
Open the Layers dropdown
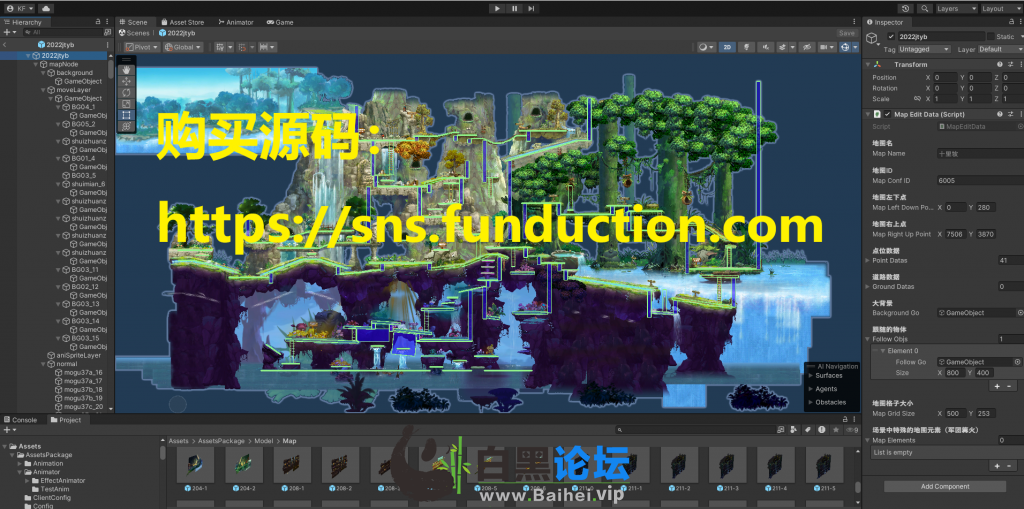[956, 8]
